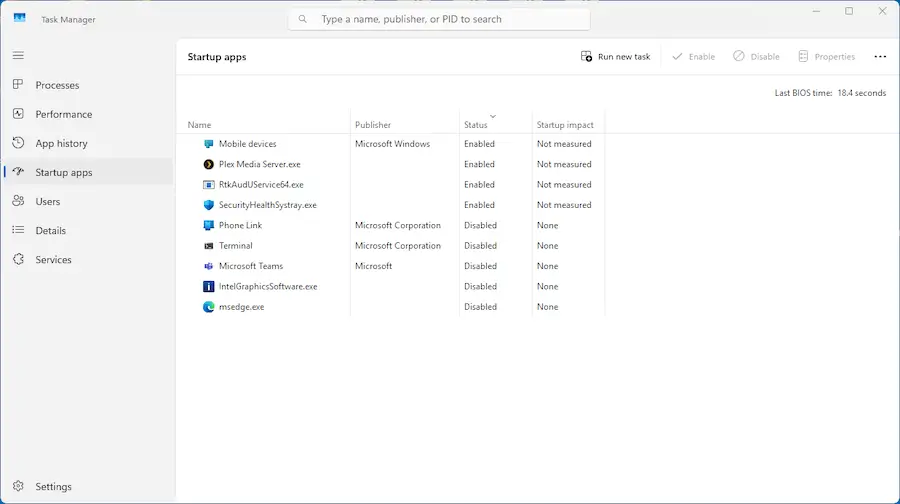Click the Task Manager app icon
The image size is (900, 504).
click(20, 18)
